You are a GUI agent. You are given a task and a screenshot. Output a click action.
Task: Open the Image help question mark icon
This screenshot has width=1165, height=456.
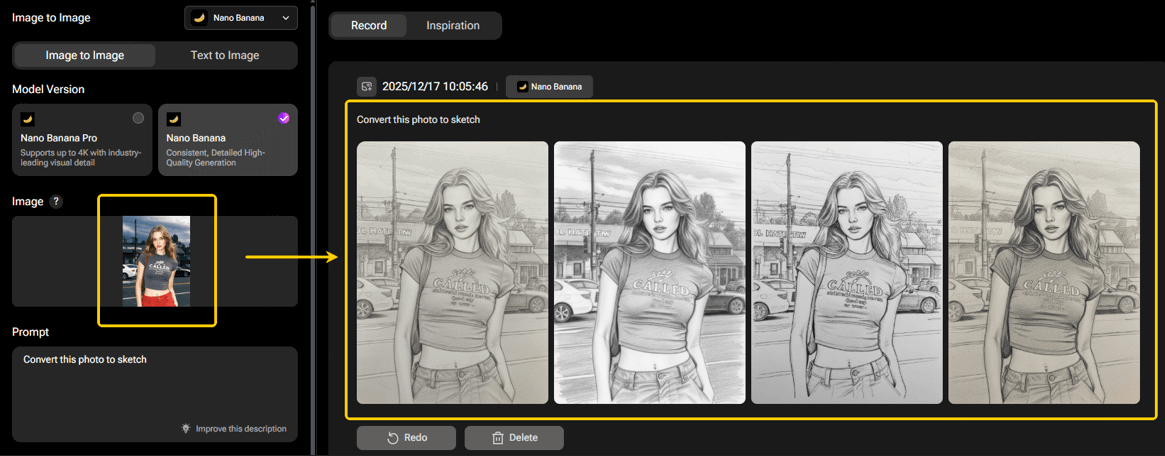(56, 201)
